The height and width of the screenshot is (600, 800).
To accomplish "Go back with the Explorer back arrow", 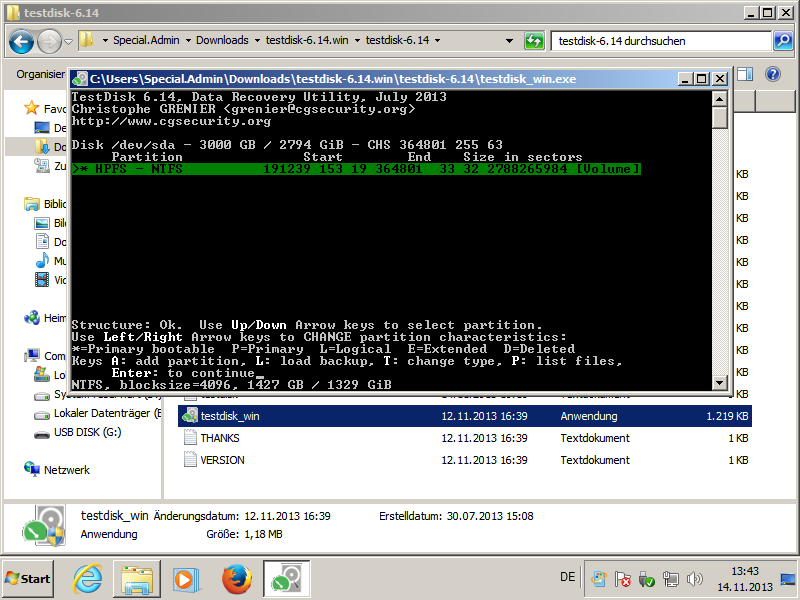I will tap(21, 41).
